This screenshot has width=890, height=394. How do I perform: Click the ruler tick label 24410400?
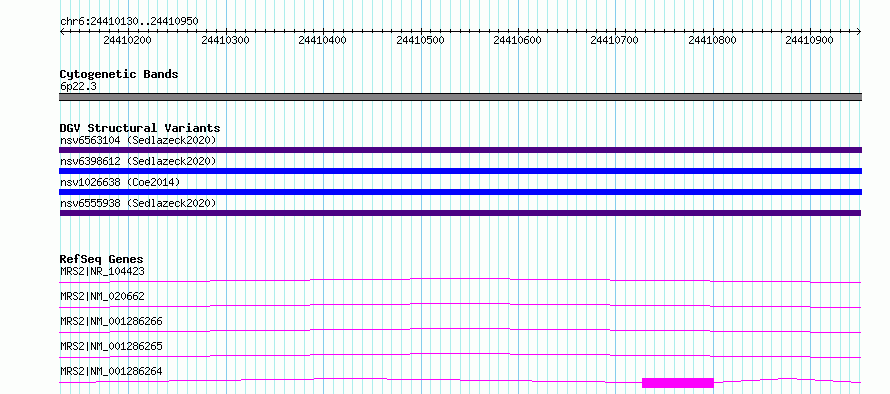click(322, 40)
